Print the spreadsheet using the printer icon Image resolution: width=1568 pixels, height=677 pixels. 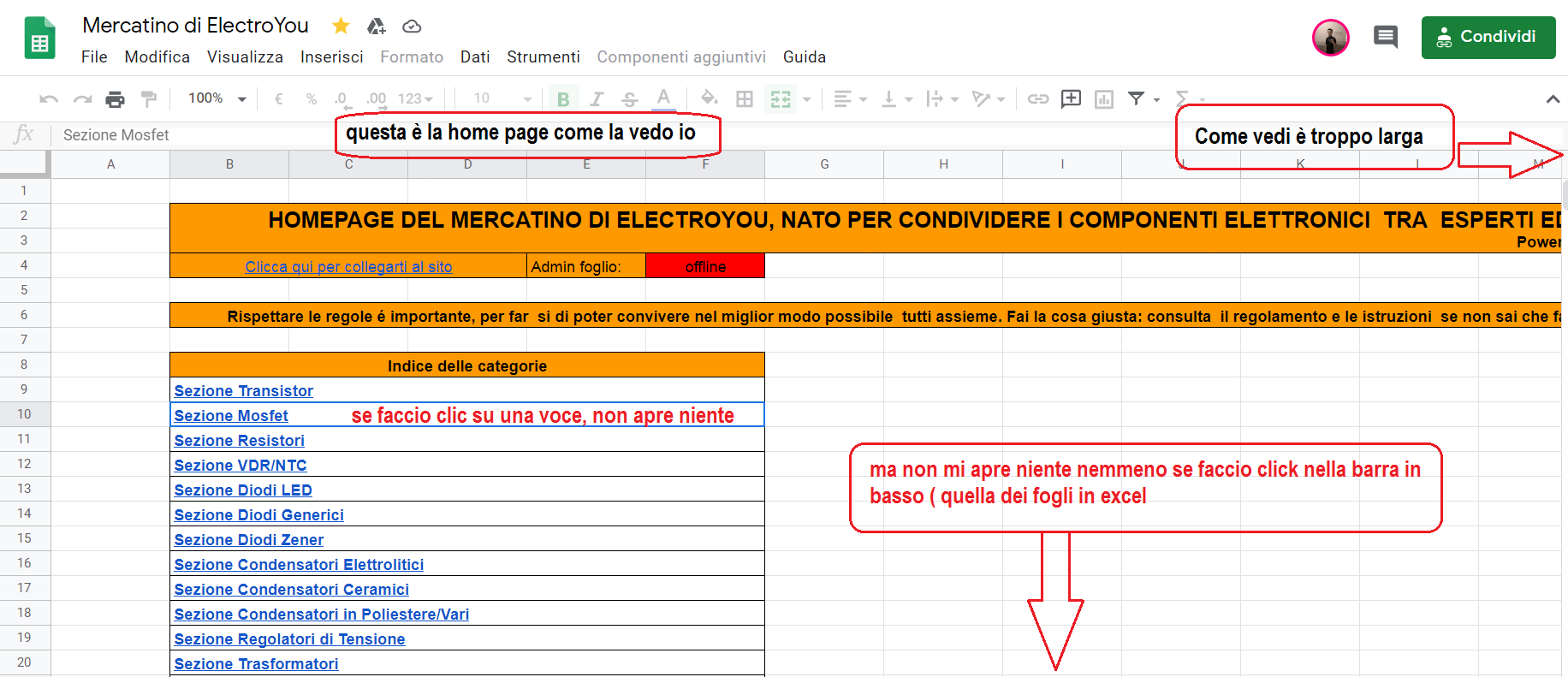[115, 99]
